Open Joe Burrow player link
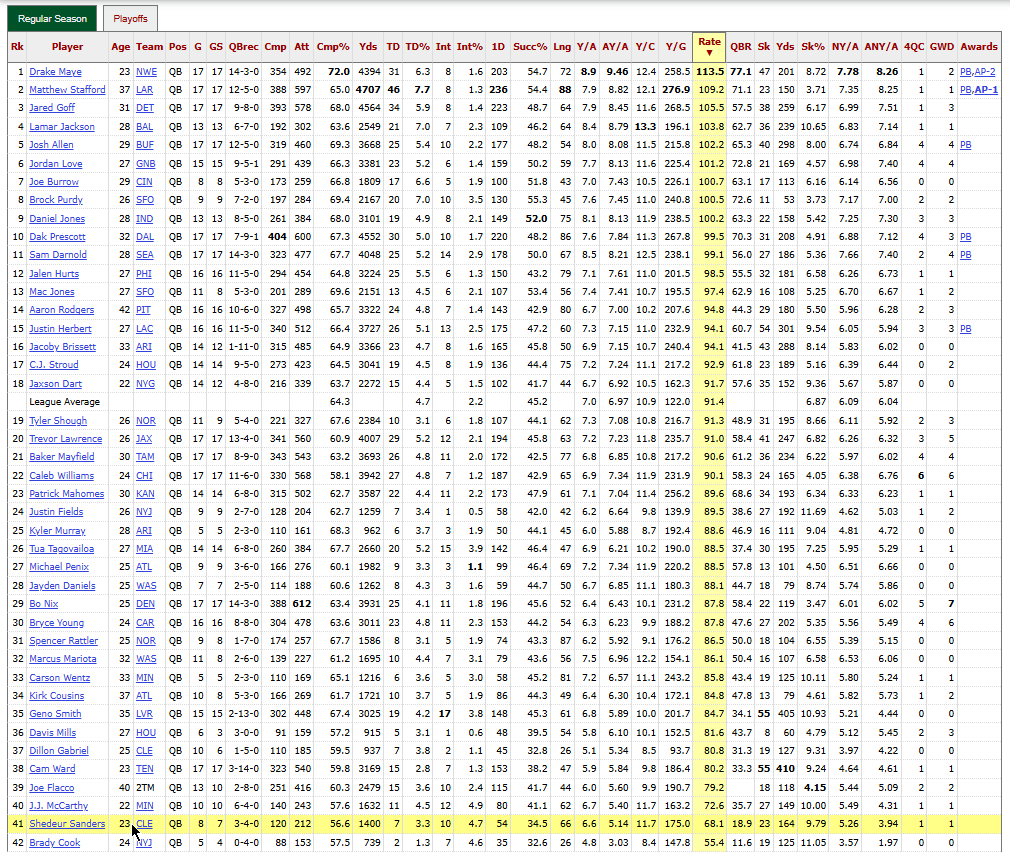Screen dimensions: 1010x857 (53, 182)
